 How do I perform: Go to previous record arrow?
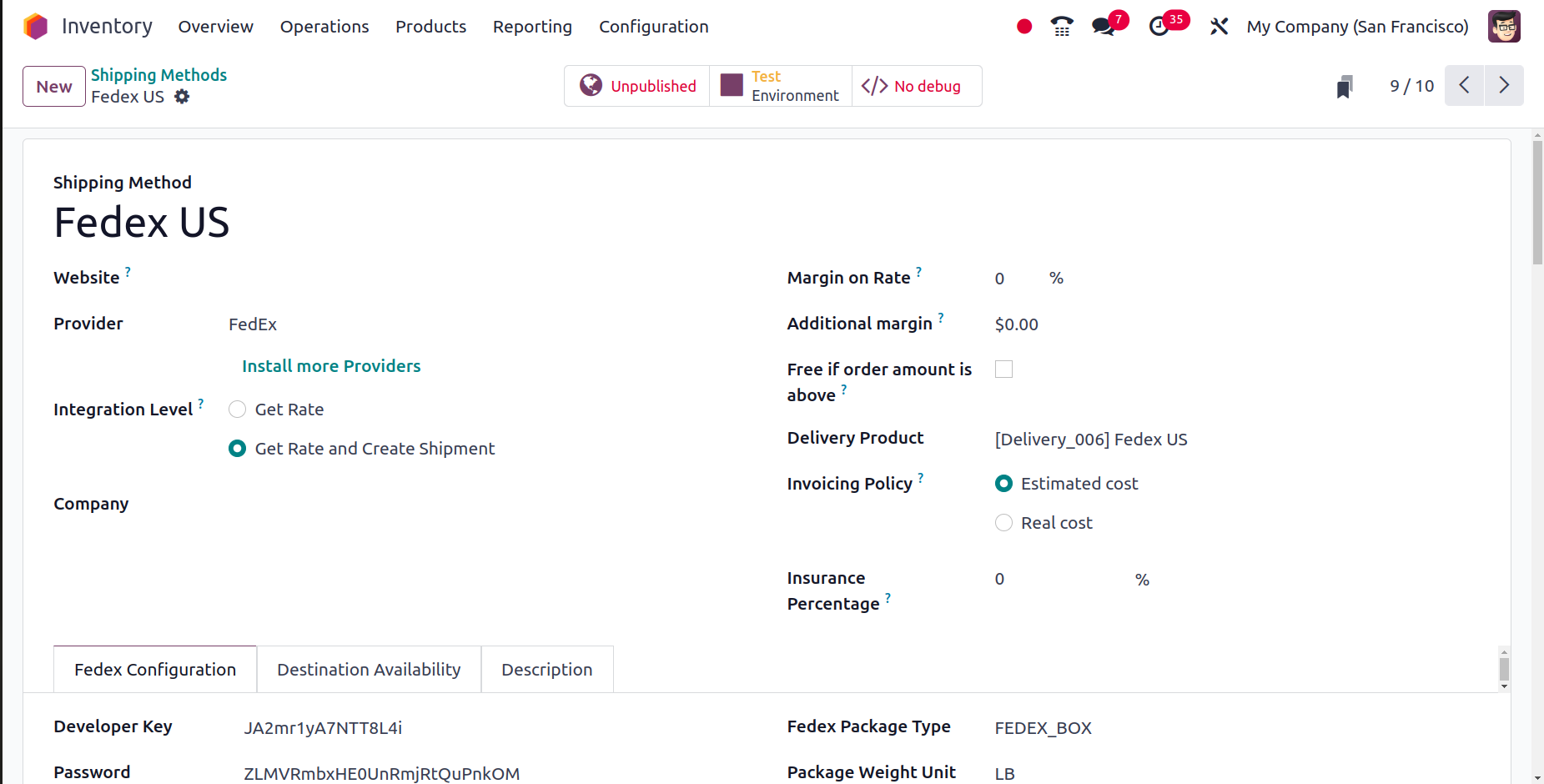pyautogui.click(x=1464, y=85)
